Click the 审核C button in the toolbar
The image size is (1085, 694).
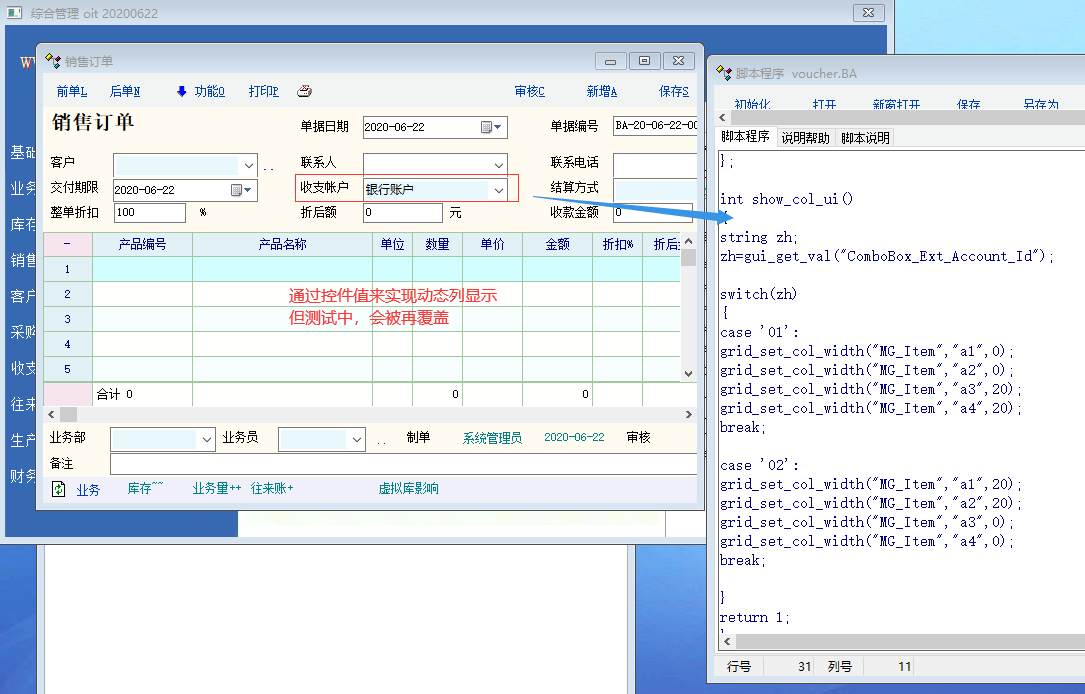529,91
